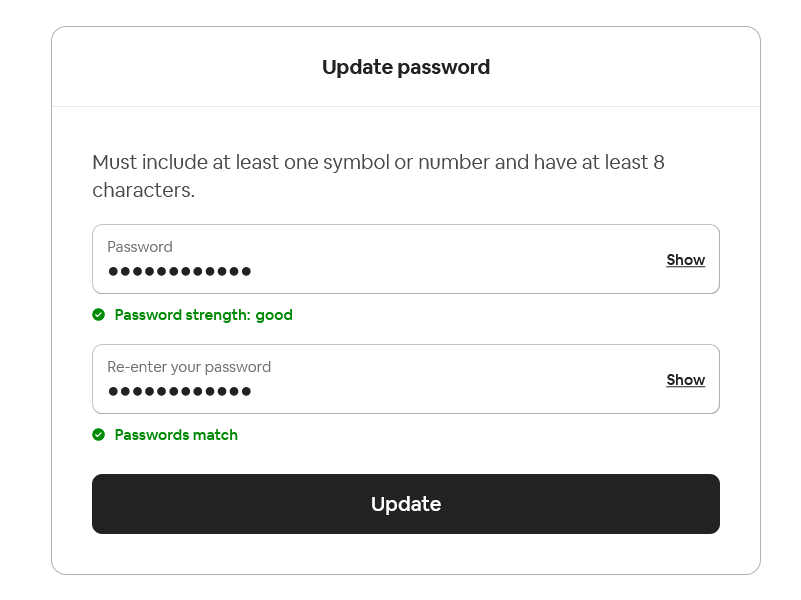Image resolution: width=801 pixels, height=600 pixels.
Task: Click the 'Update password' heading
Action: tap(406, 67)
